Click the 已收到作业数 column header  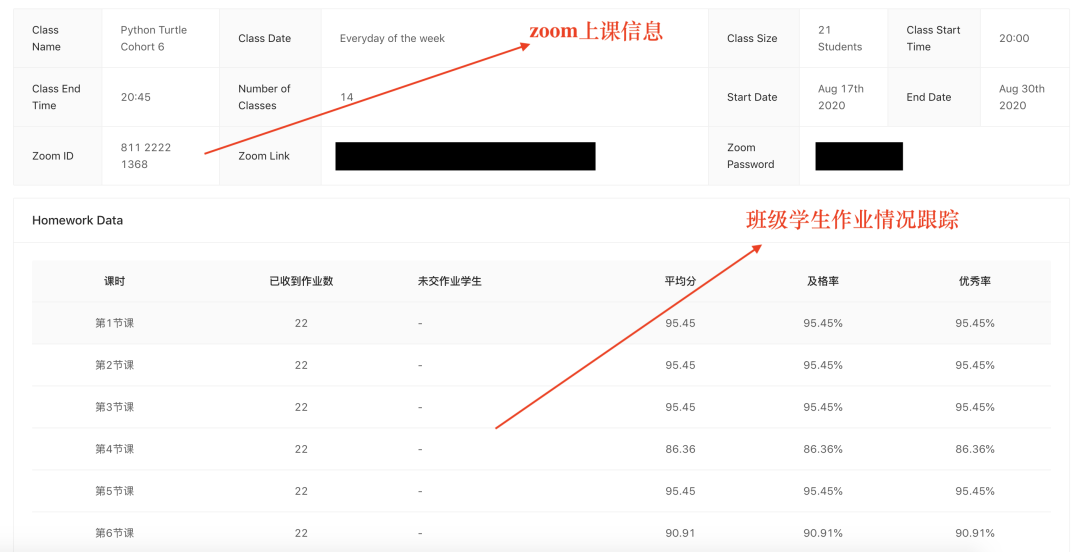coord(301,281)
